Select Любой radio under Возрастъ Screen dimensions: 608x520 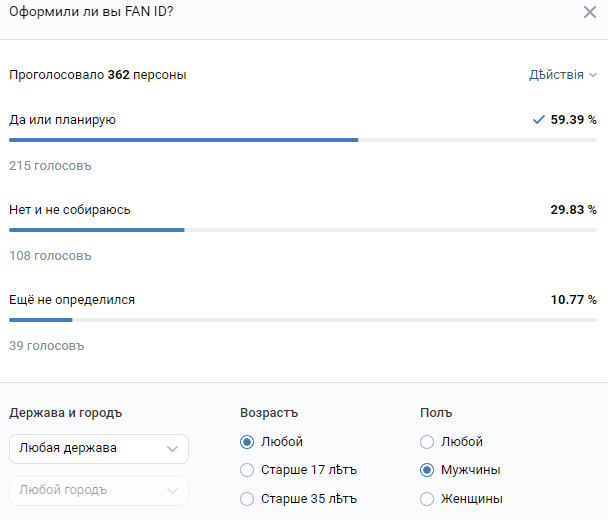(247, 442)
